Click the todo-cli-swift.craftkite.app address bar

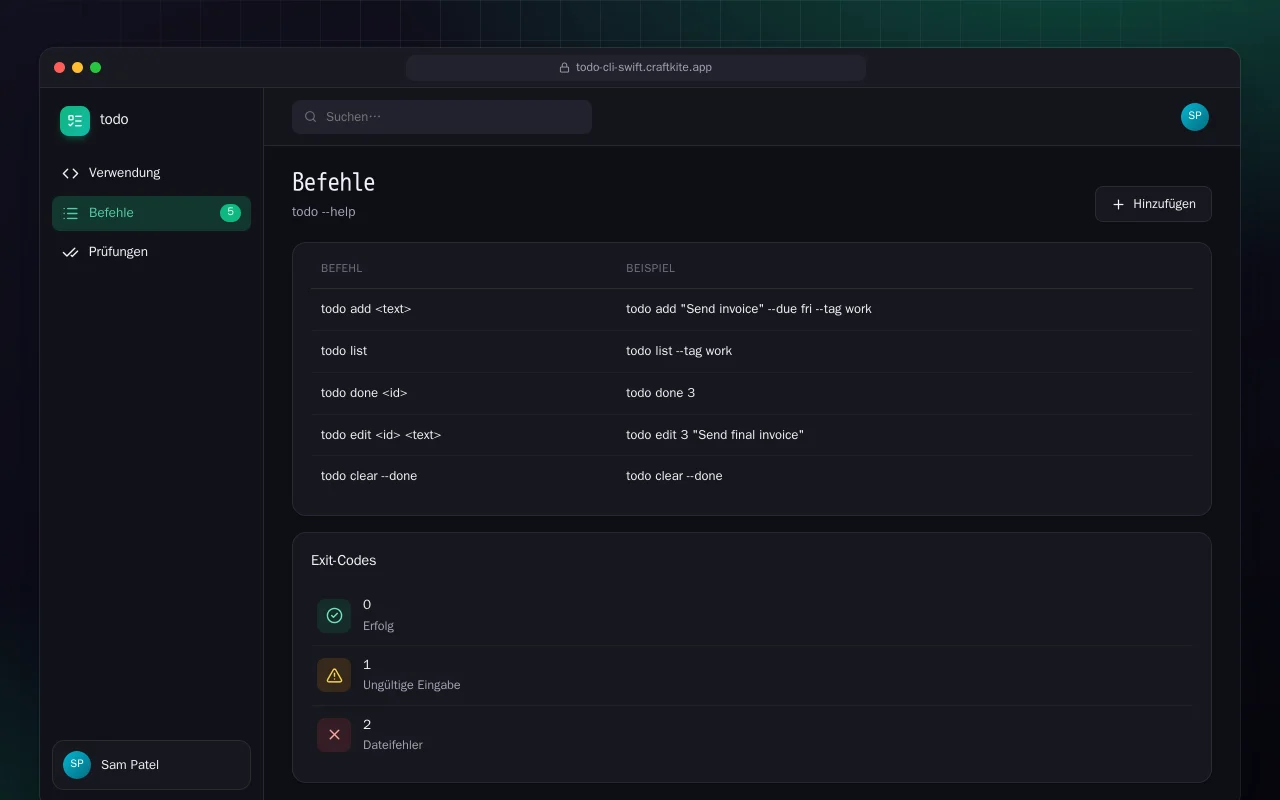click(x=636, y=68)
